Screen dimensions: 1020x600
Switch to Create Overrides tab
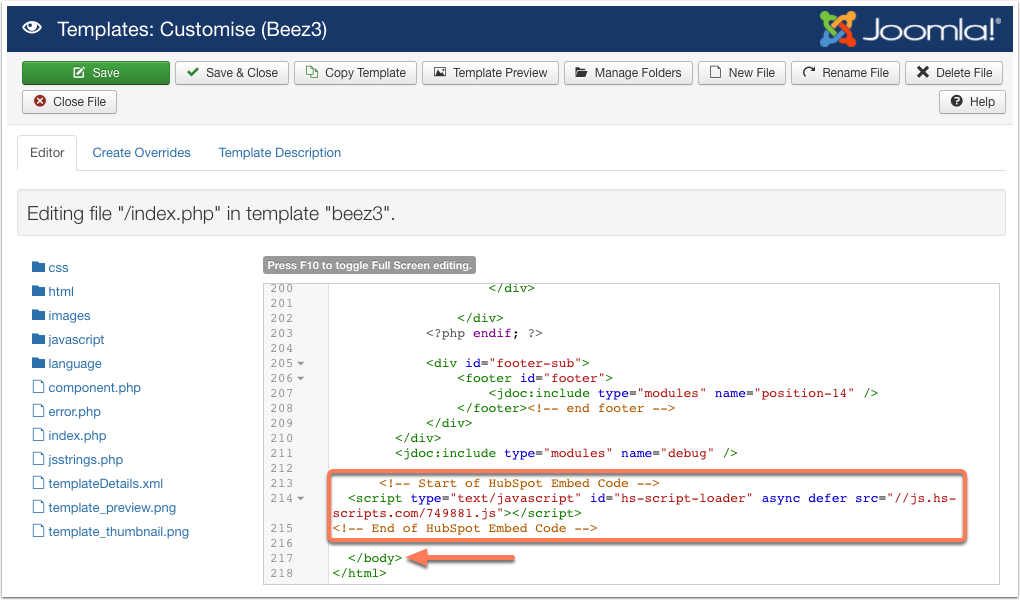coord(141,153)
